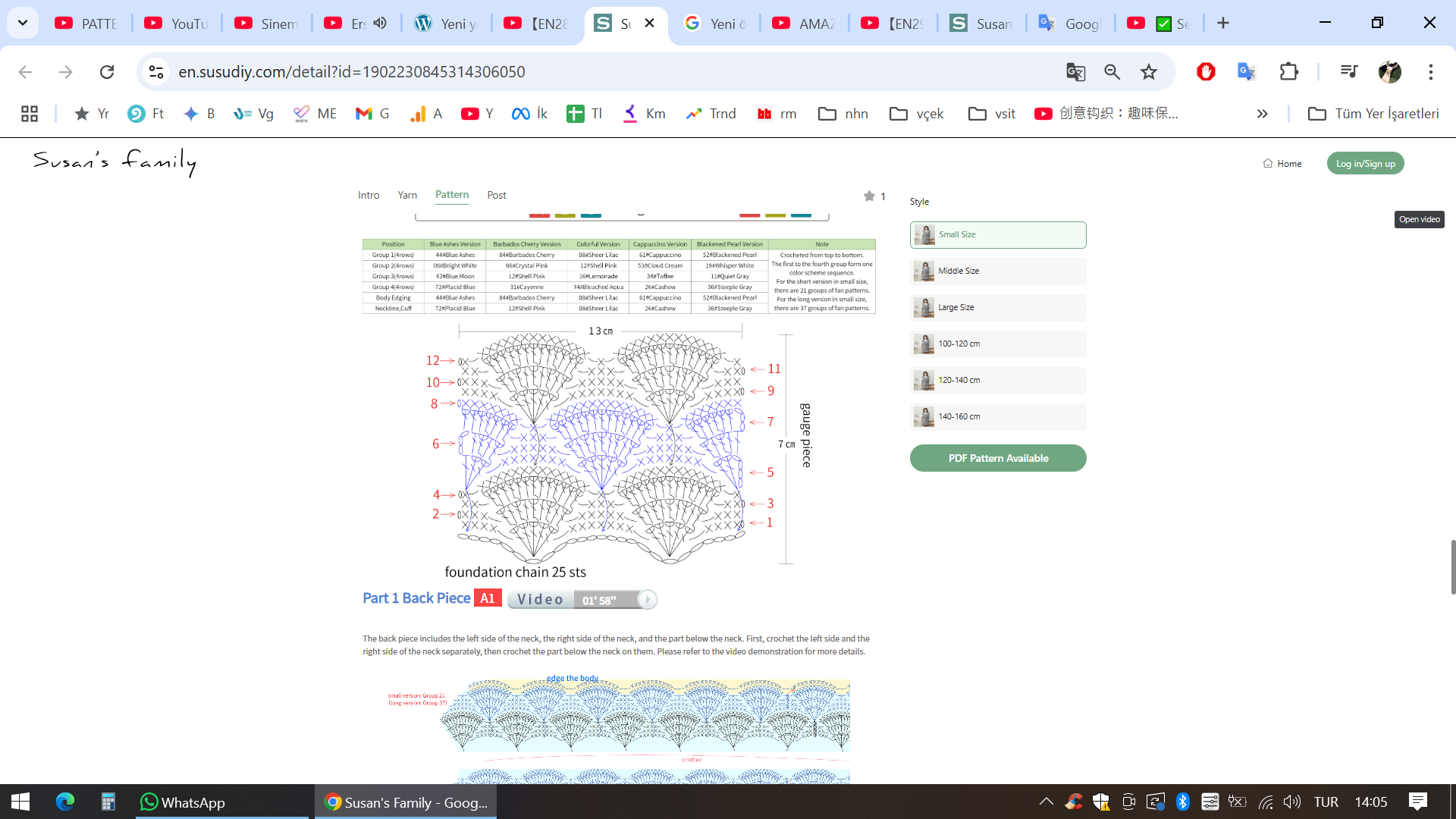Viewport: 1456px width, 819px height.
Task: Open media control icon in toolbar
Action: [x=1348, y=72]
